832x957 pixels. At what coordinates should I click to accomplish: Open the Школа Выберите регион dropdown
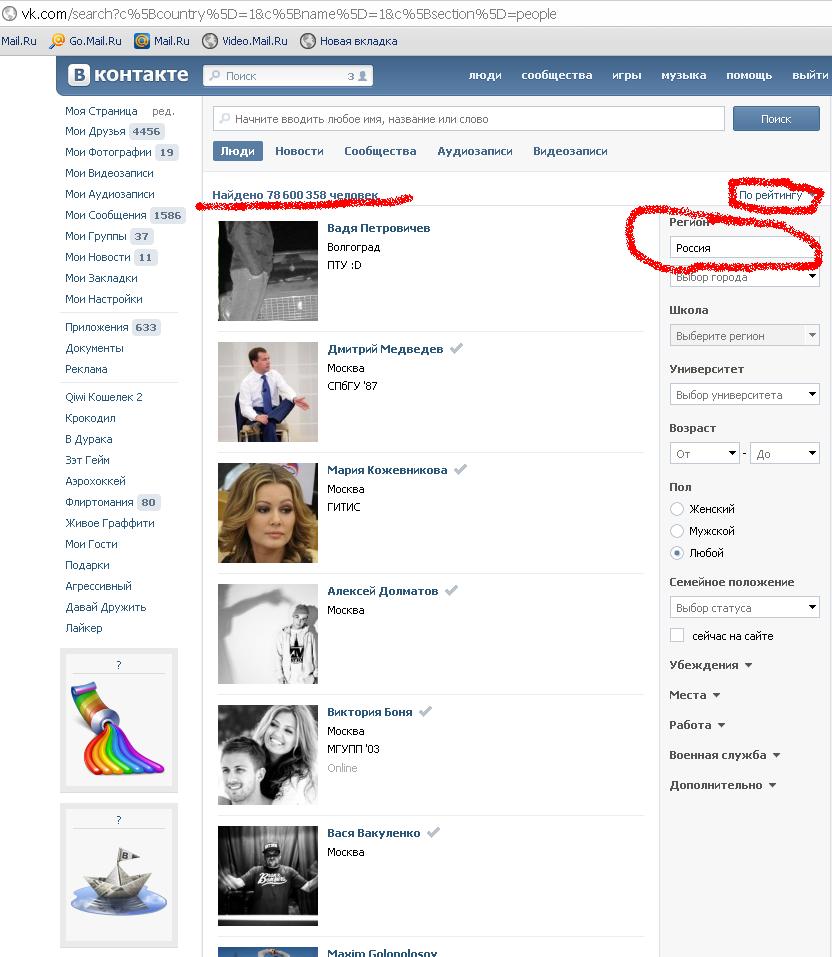pyautogui.click(x=744, y=335)
